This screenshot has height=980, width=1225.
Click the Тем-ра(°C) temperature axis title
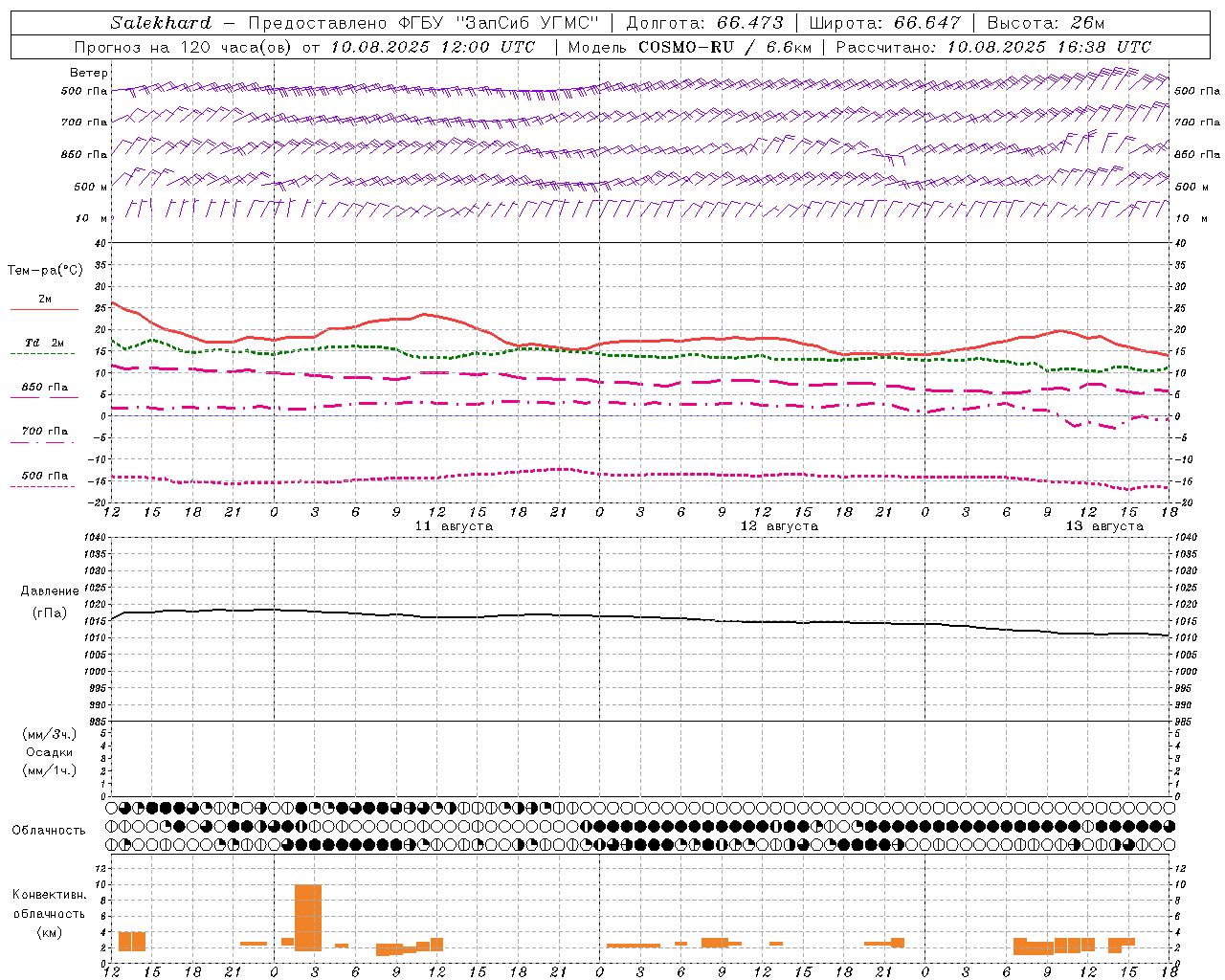(x=45, y=271)
